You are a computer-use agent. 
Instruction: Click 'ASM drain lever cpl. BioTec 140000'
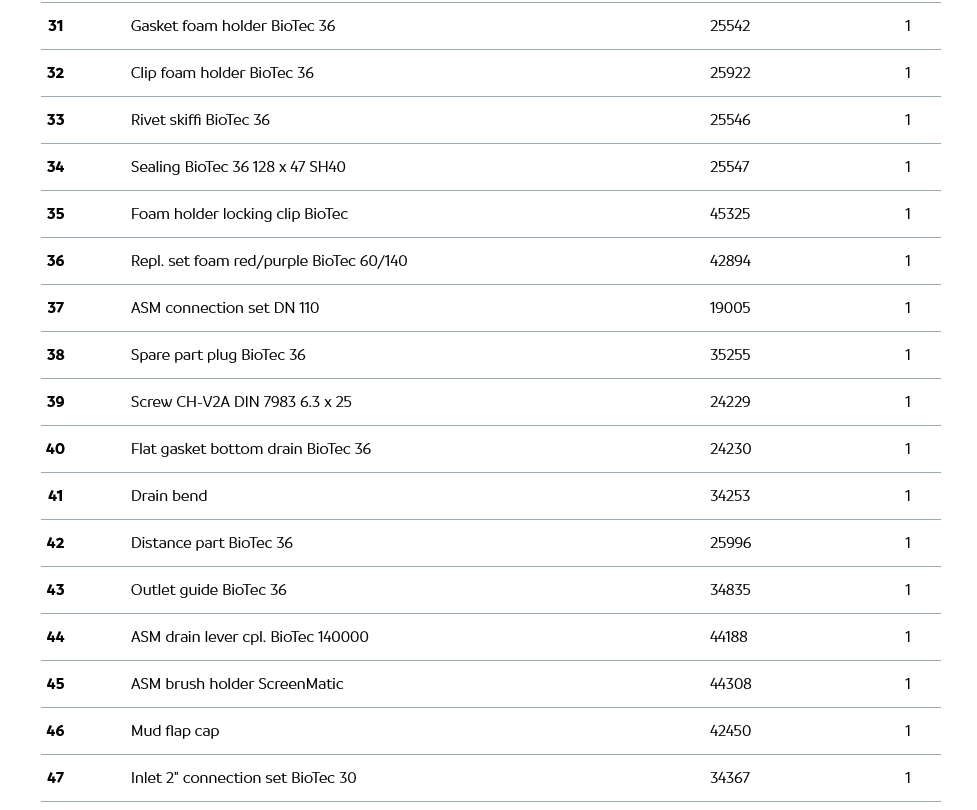[250, 637]
